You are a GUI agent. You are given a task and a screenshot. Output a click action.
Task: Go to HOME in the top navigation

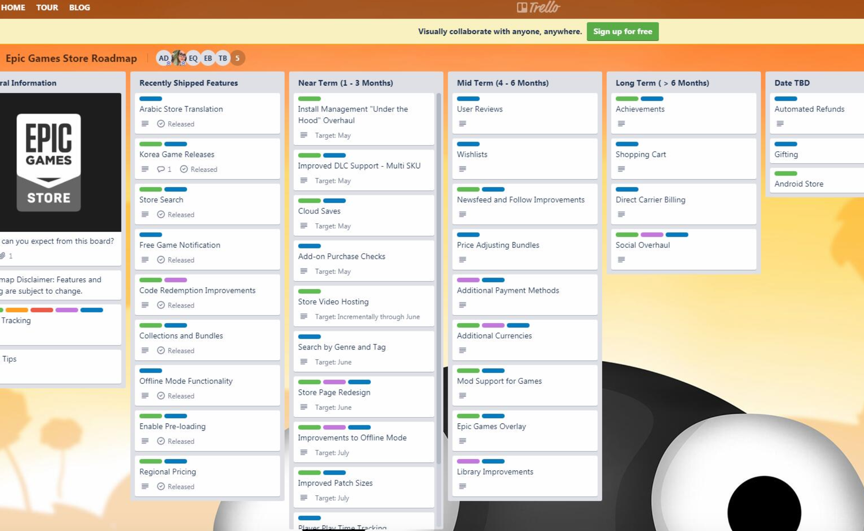[x=13, y=8]
